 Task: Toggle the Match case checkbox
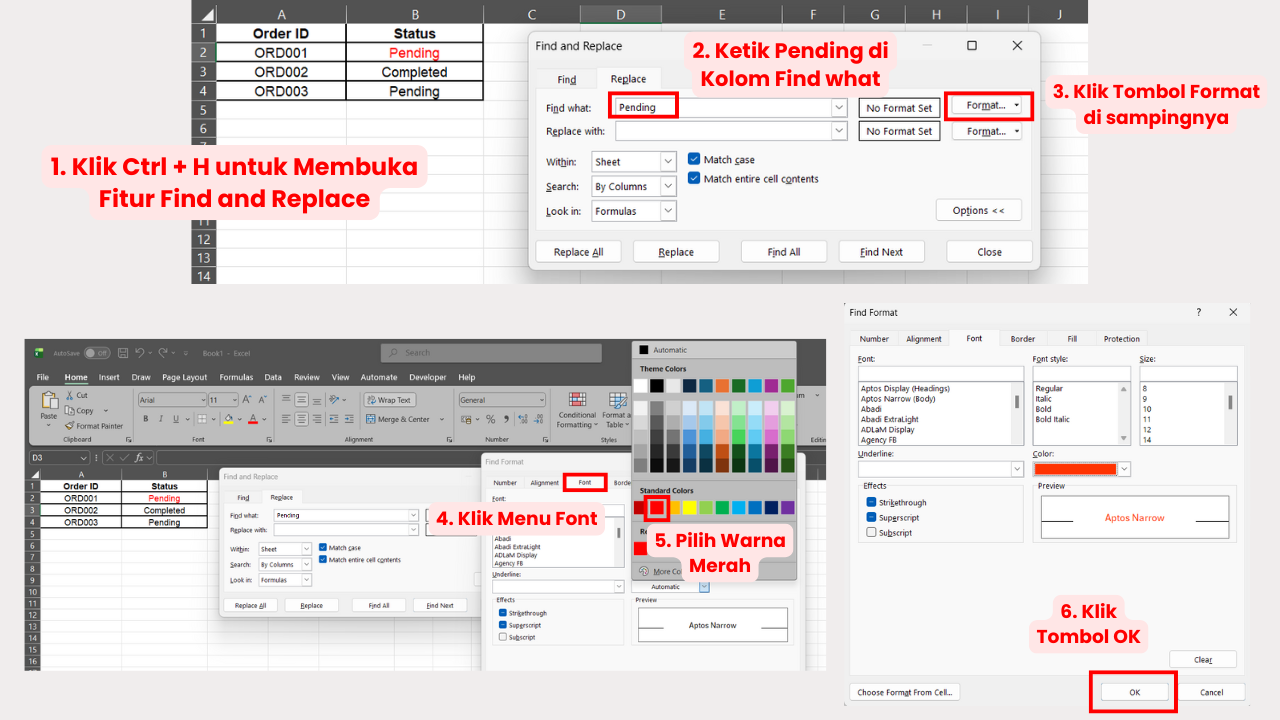(x=694, y=159)
